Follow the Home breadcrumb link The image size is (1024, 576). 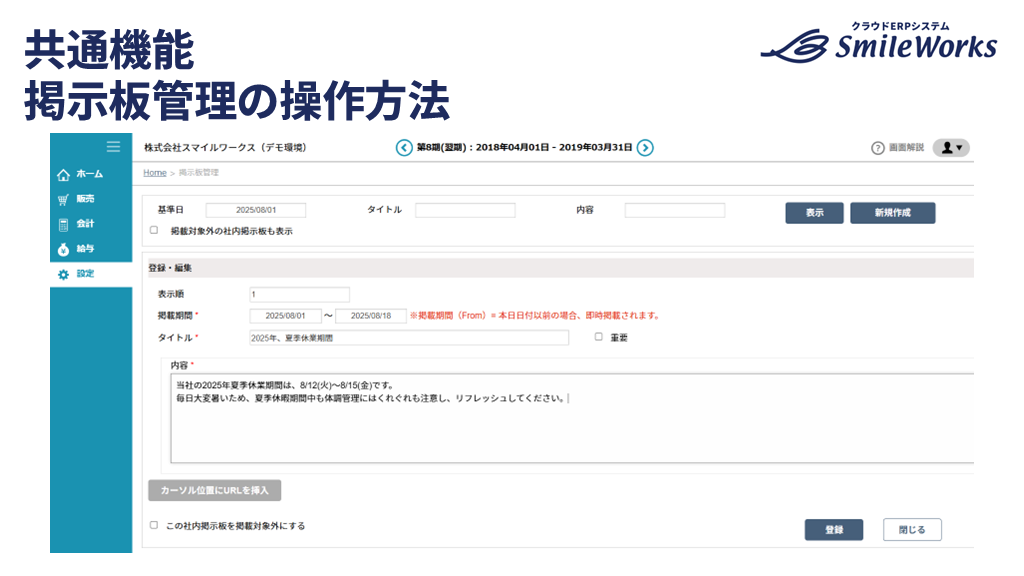tap(155, 172)
